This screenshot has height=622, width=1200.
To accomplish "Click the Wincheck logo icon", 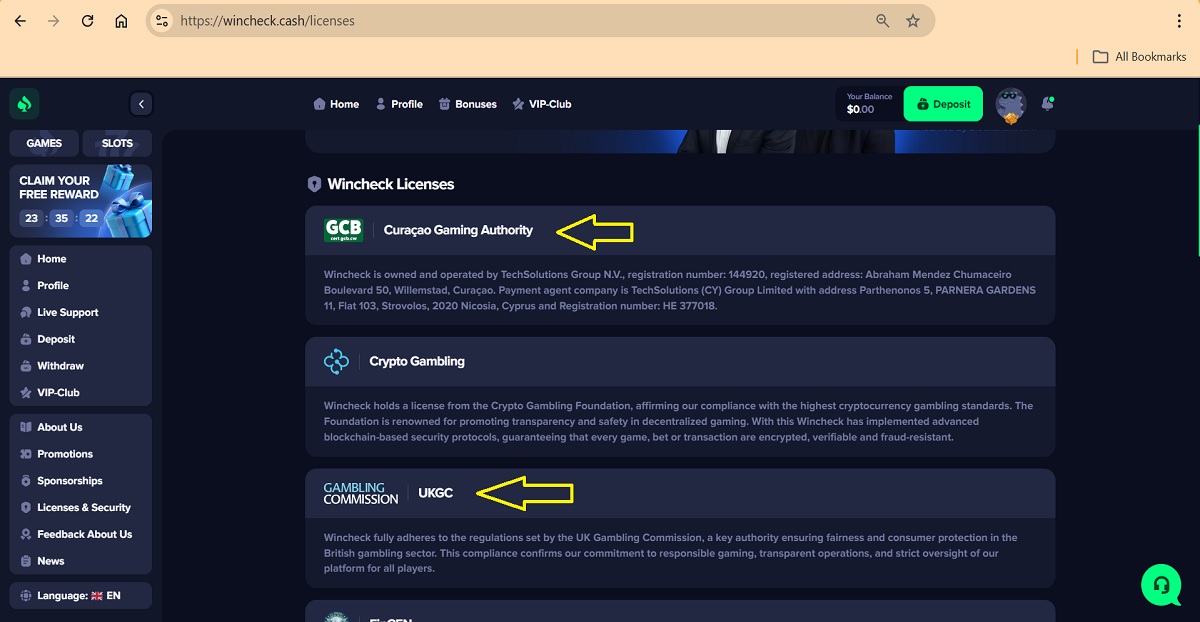I will coord(24,103).
